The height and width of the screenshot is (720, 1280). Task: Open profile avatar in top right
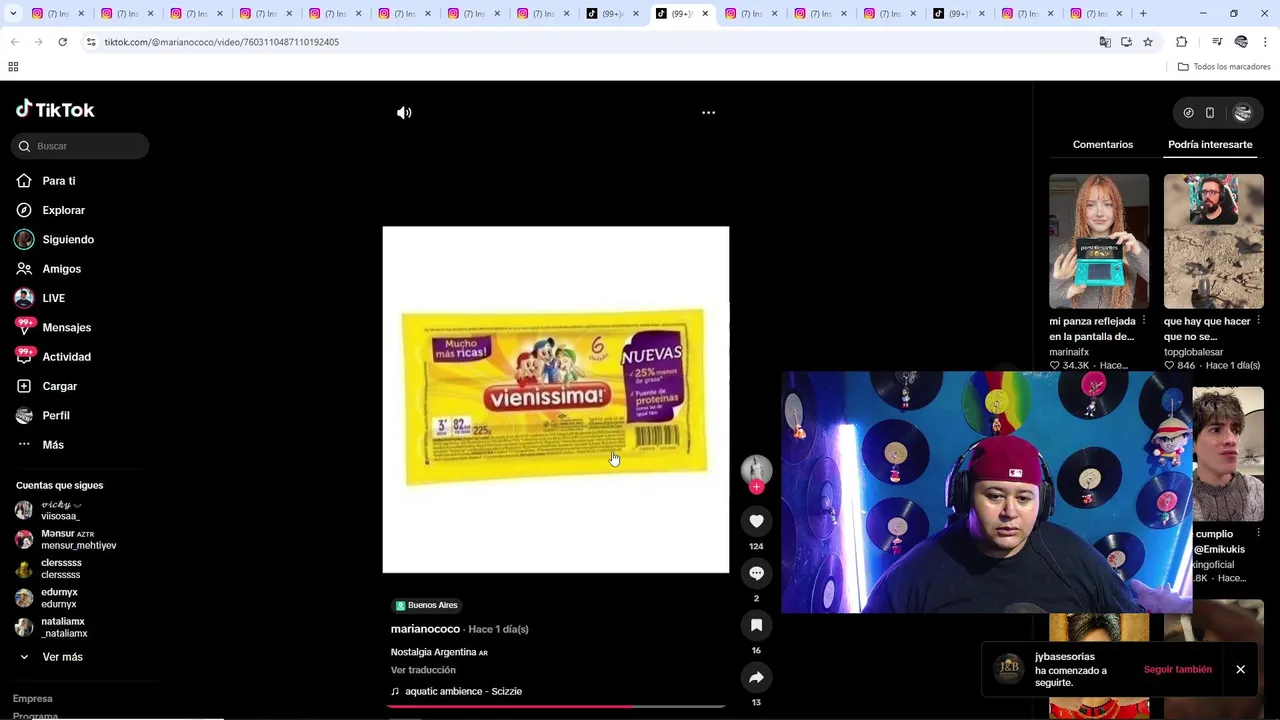tap(1242, 113)
